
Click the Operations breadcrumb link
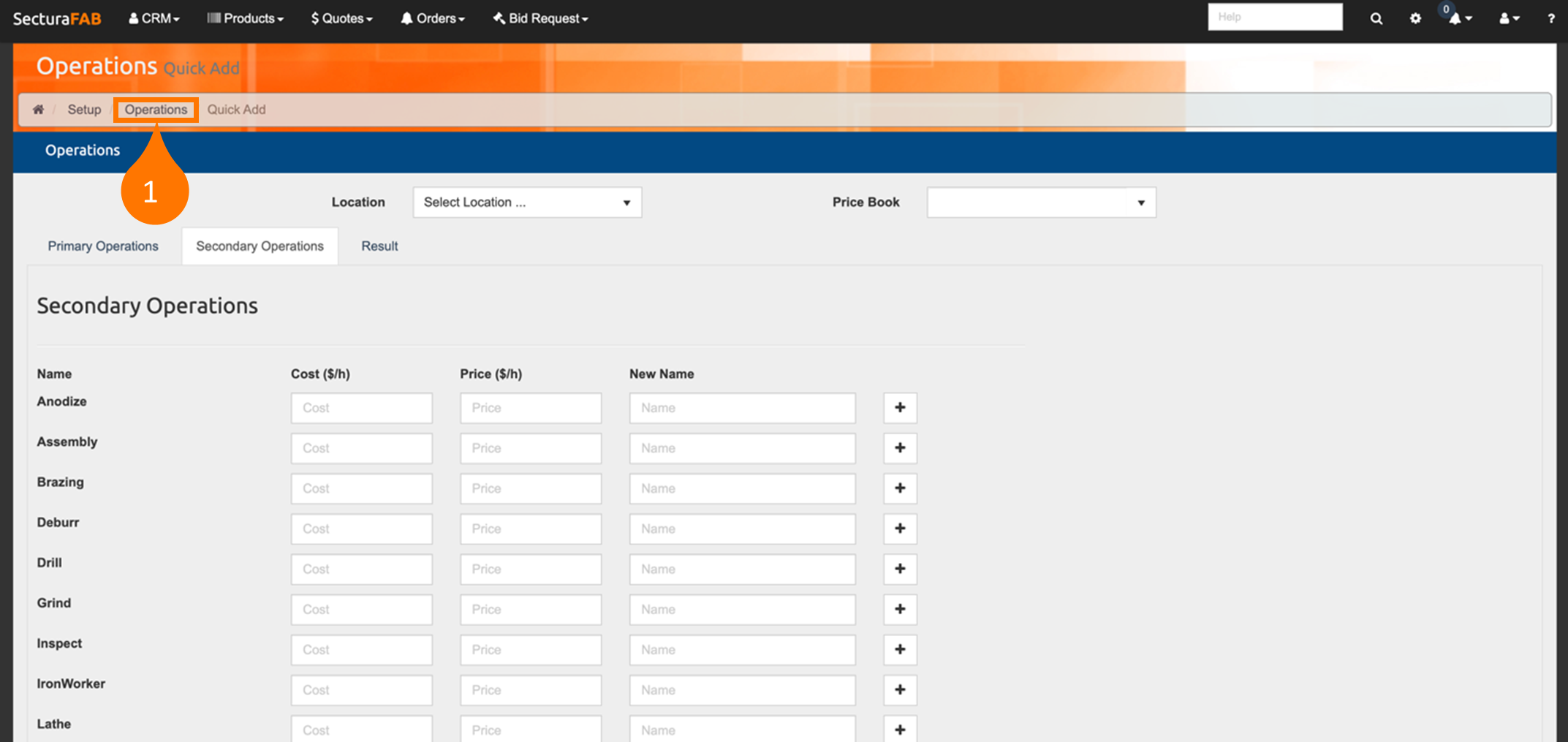[x=156, y=110]
